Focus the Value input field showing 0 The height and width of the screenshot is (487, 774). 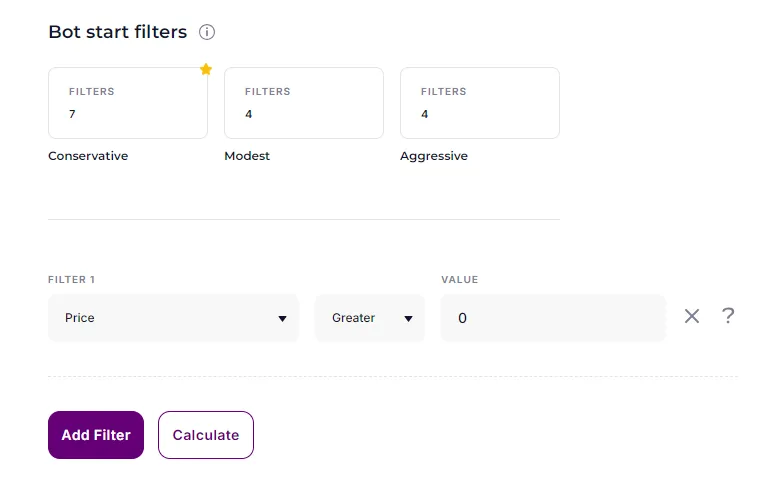pyautogui.click(x=553, y=318)
